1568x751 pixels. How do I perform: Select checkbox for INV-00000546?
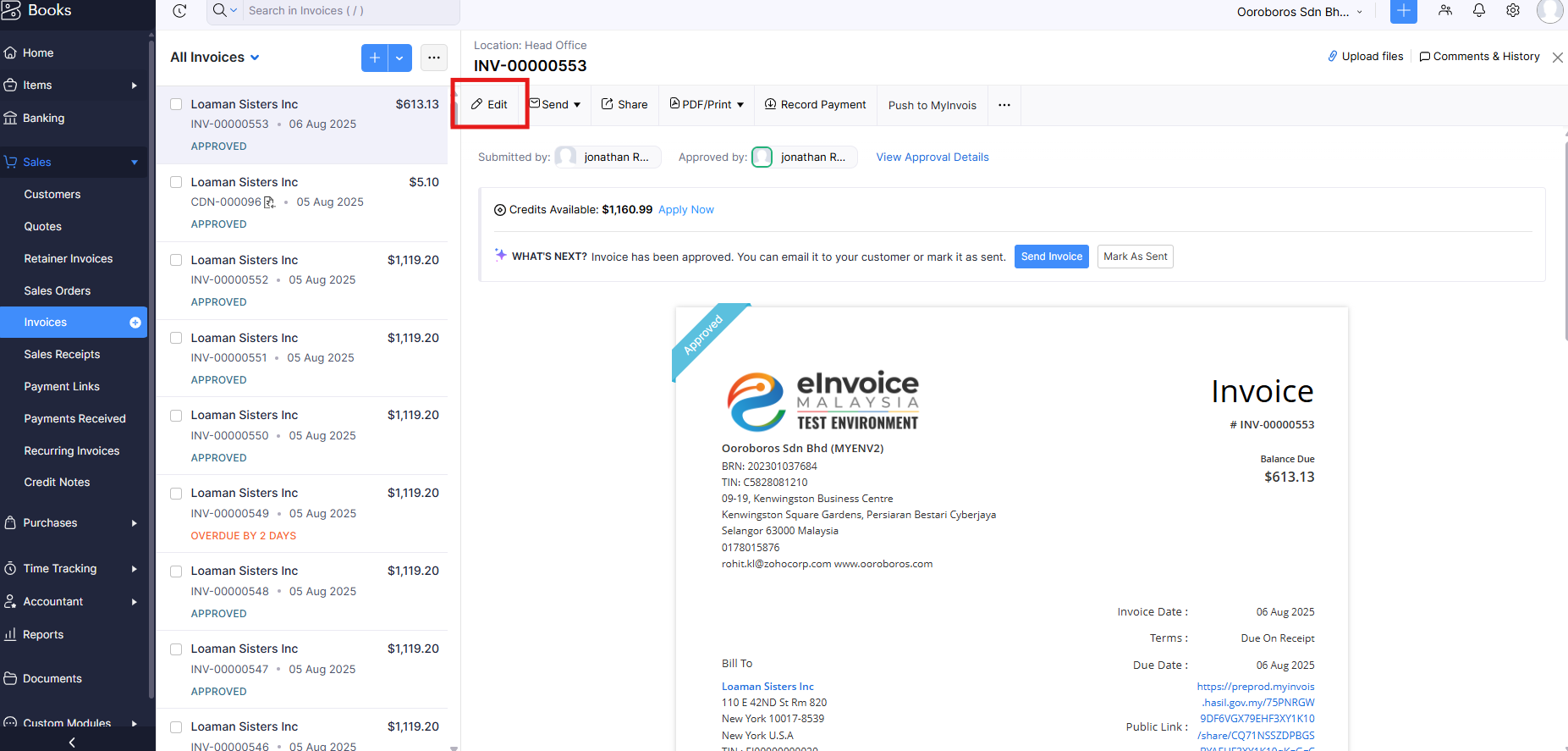point(176,727)
